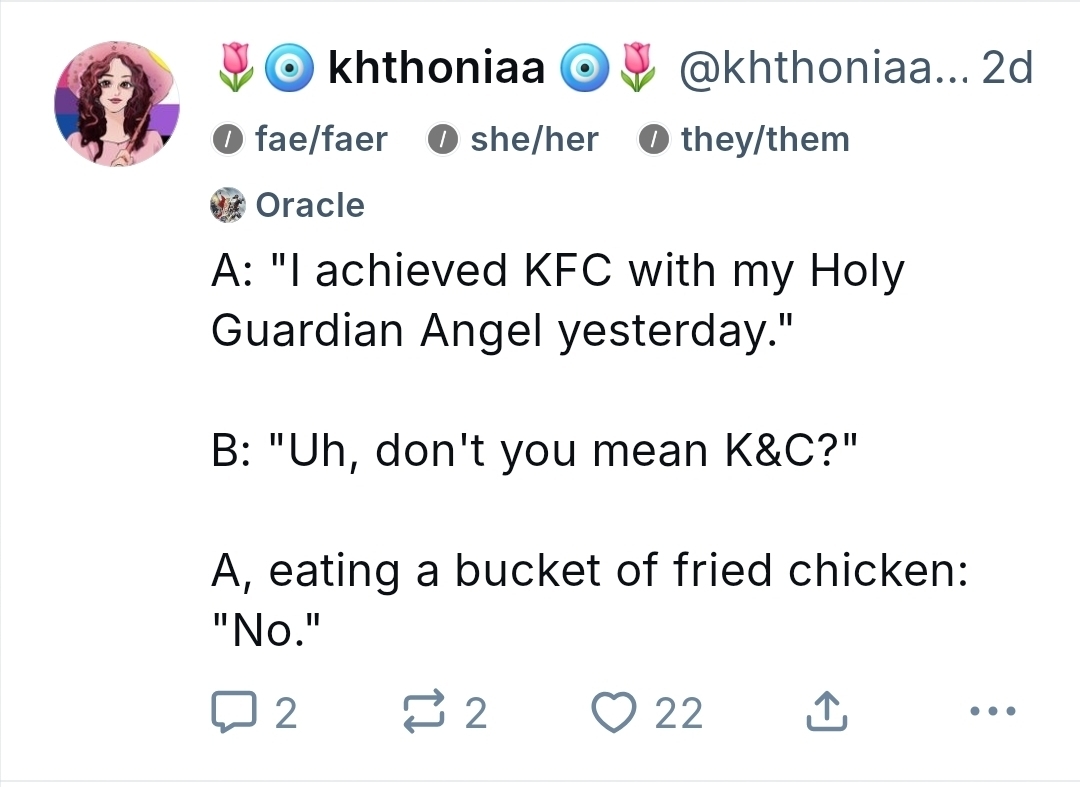1080x787 pixels.
Task: Select the she/her pronoun tag text
Action: [x=534, y=140]
